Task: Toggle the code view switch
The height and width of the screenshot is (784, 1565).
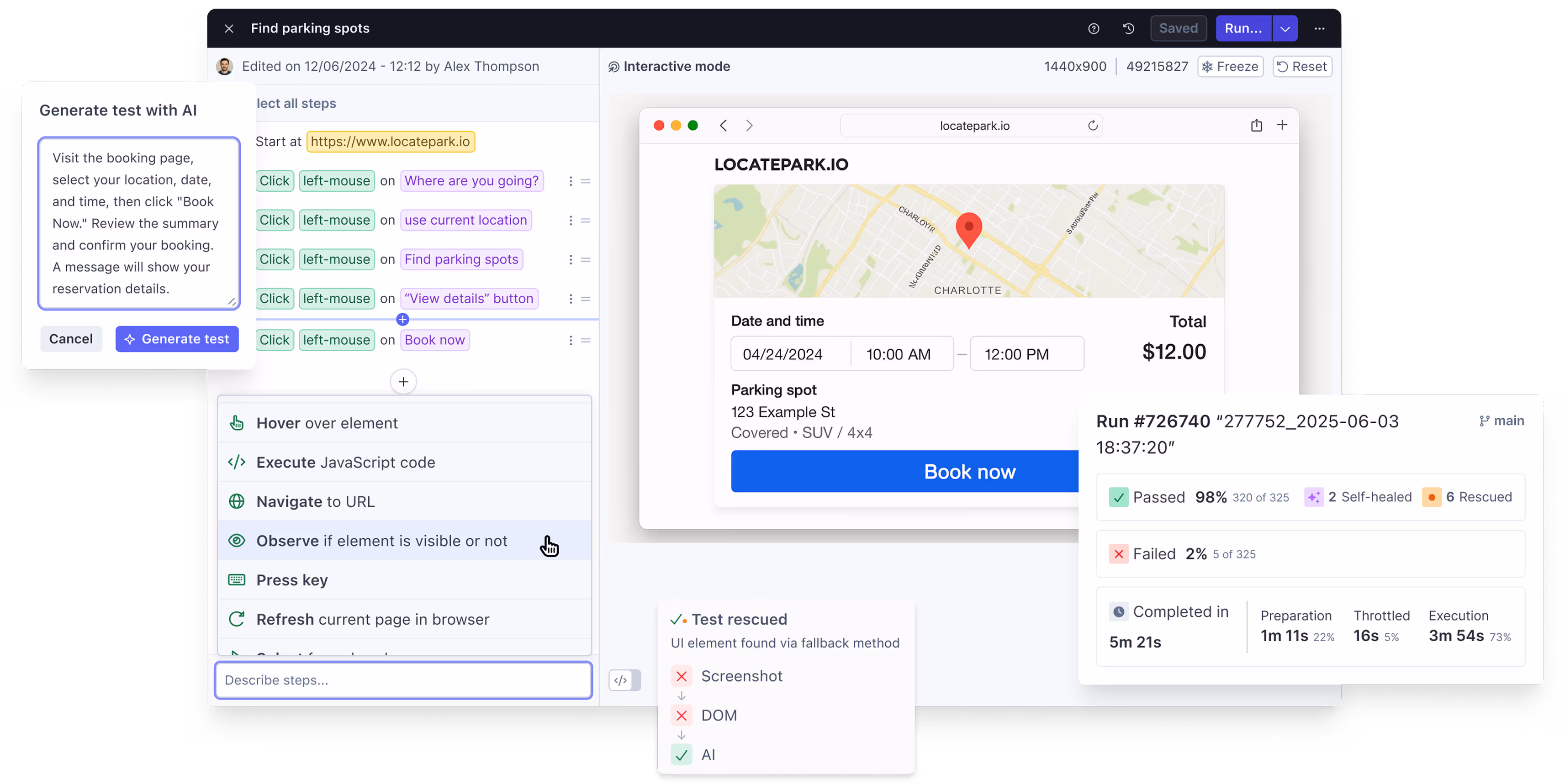Action: pyautogui.click(x=625, y=680)
